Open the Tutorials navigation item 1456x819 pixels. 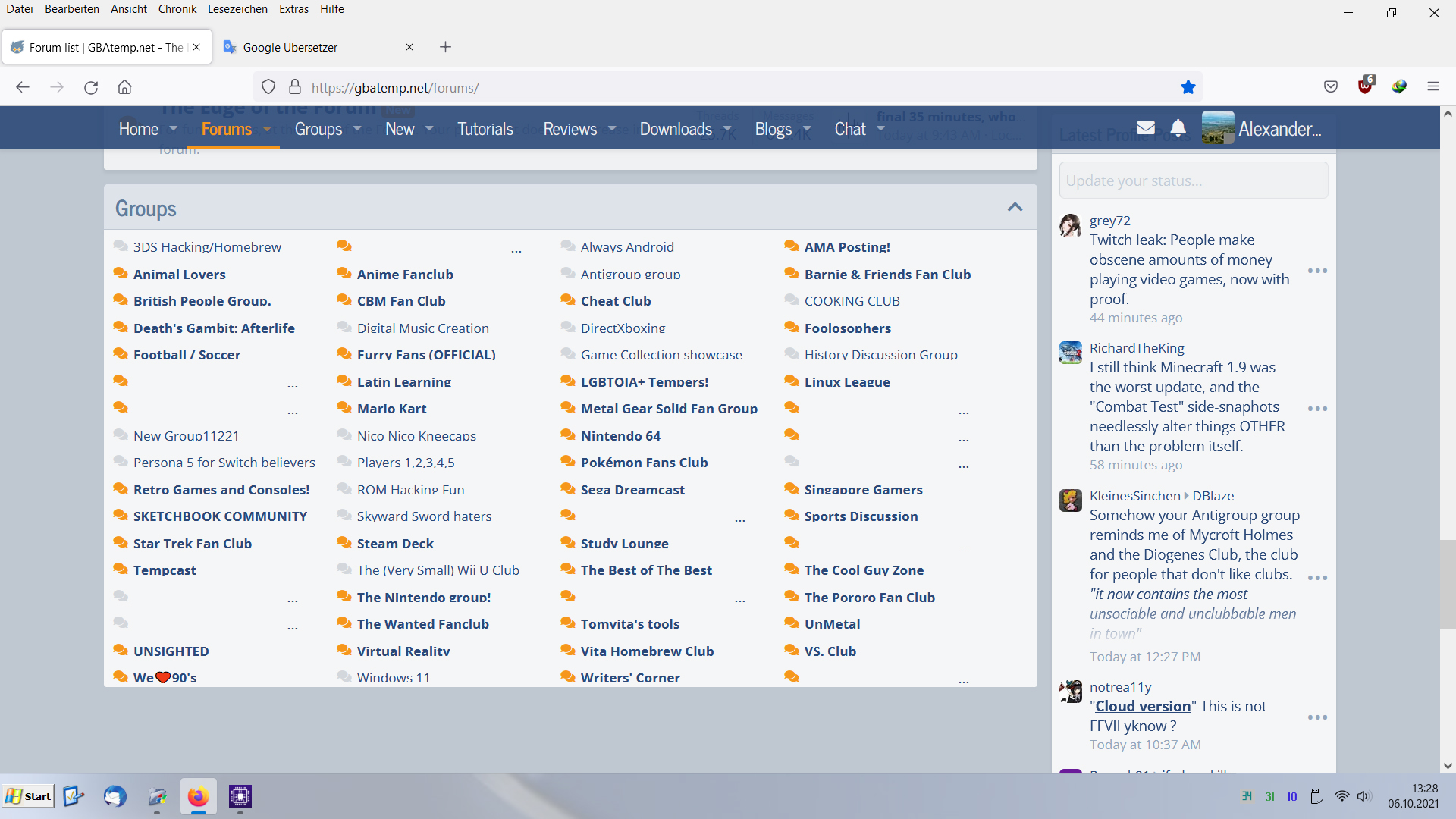(x=485, y=129)
